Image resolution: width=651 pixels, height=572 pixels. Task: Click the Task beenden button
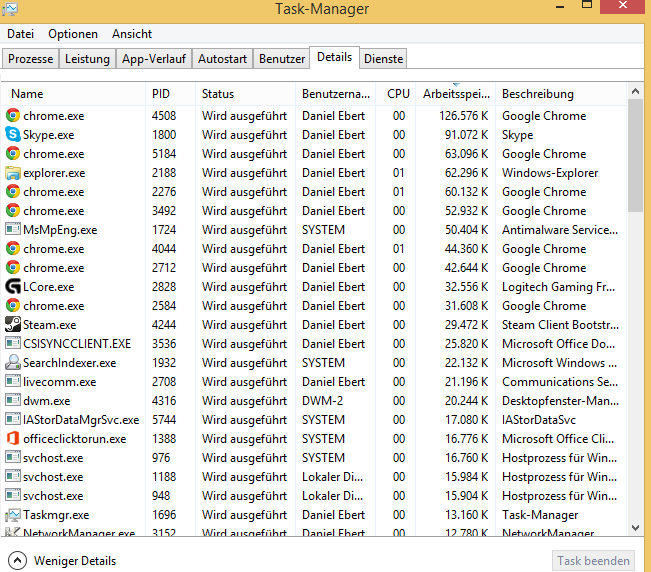(x=593, y=561)
